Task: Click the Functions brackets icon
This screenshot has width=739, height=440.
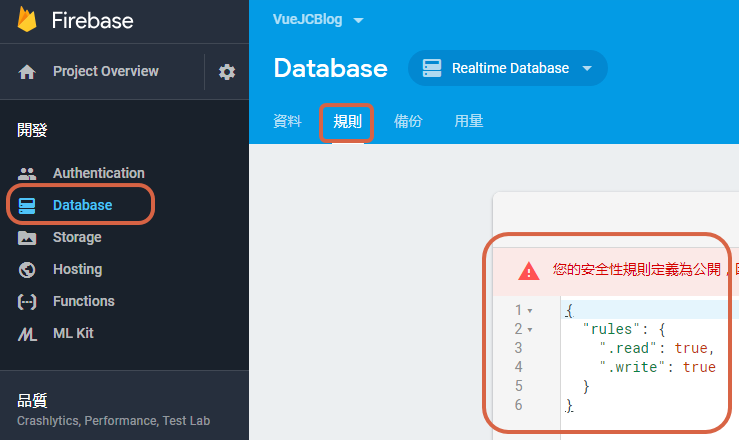Action: tap(27, 301)
